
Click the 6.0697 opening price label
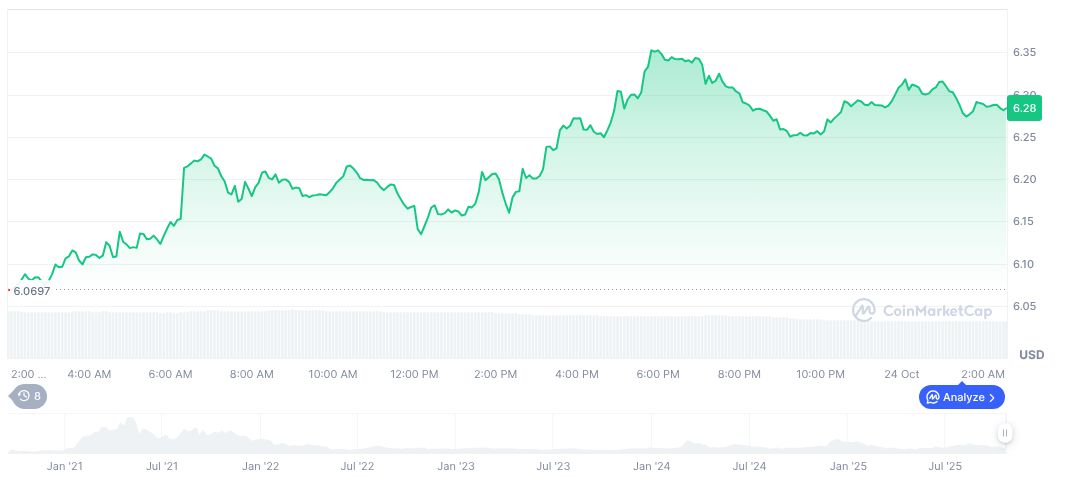tap(31, 291)
